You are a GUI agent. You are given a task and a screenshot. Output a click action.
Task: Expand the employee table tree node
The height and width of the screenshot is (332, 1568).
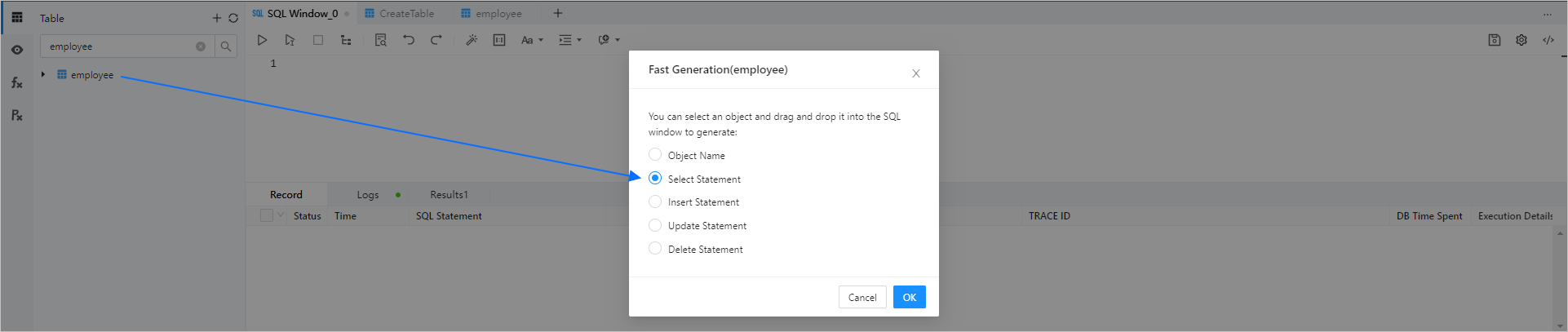point(43,75)
